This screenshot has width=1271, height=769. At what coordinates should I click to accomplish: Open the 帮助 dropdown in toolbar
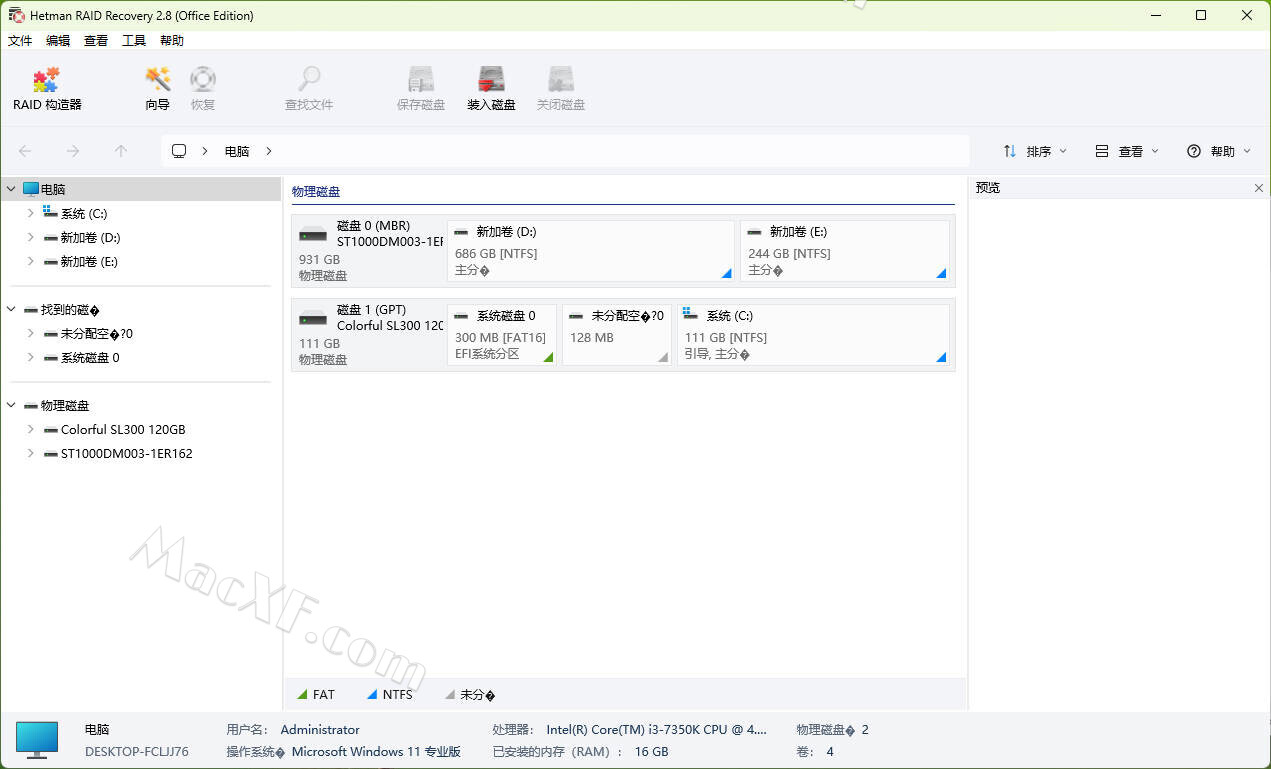pyautogui.click(x=1219, y=151)
